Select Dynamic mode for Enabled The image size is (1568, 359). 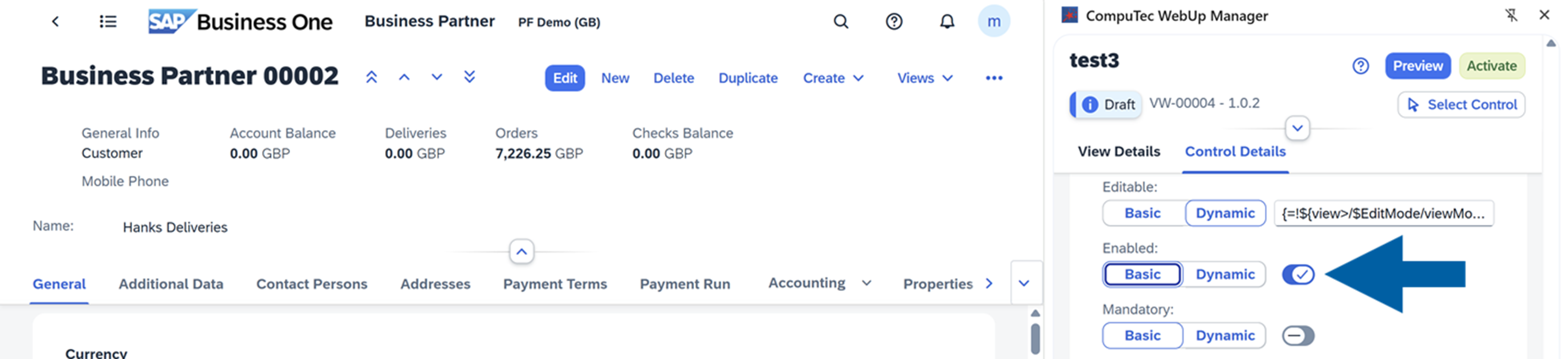pyautogui.click(x=1224, y=275)
